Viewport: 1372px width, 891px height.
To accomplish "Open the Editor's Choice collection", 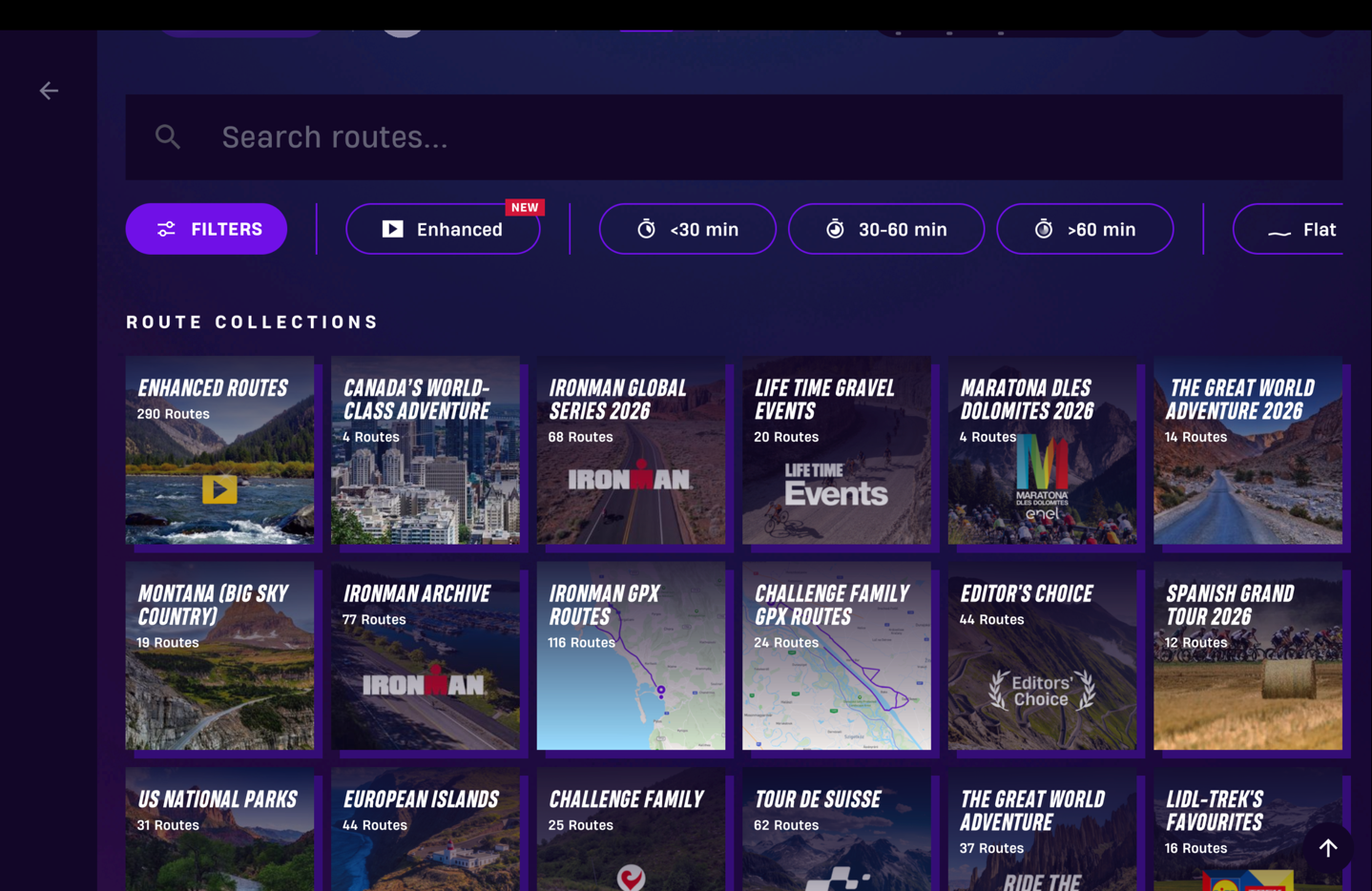I will point(1042,656).
